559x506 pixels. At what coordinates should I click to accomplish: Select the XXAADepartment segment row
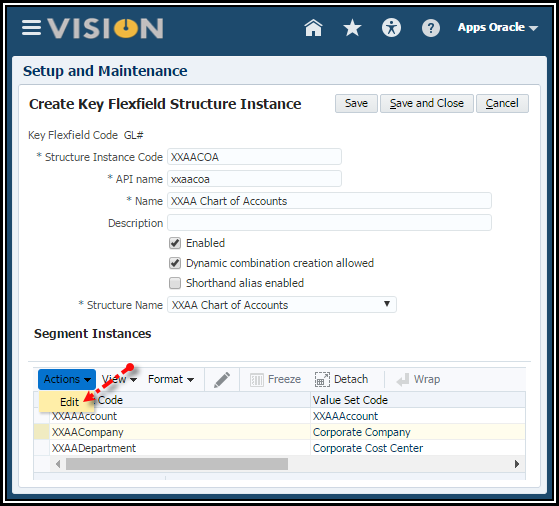(280, 448)
